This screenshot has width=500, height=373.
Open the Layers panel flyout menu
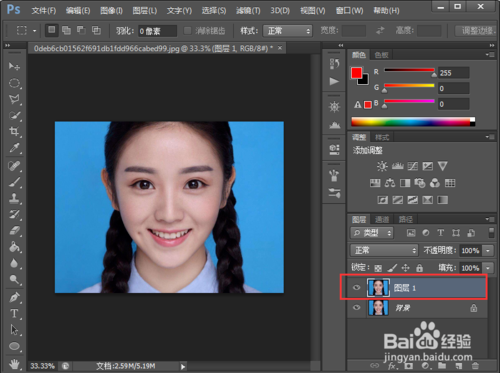[x=489, y=219]
